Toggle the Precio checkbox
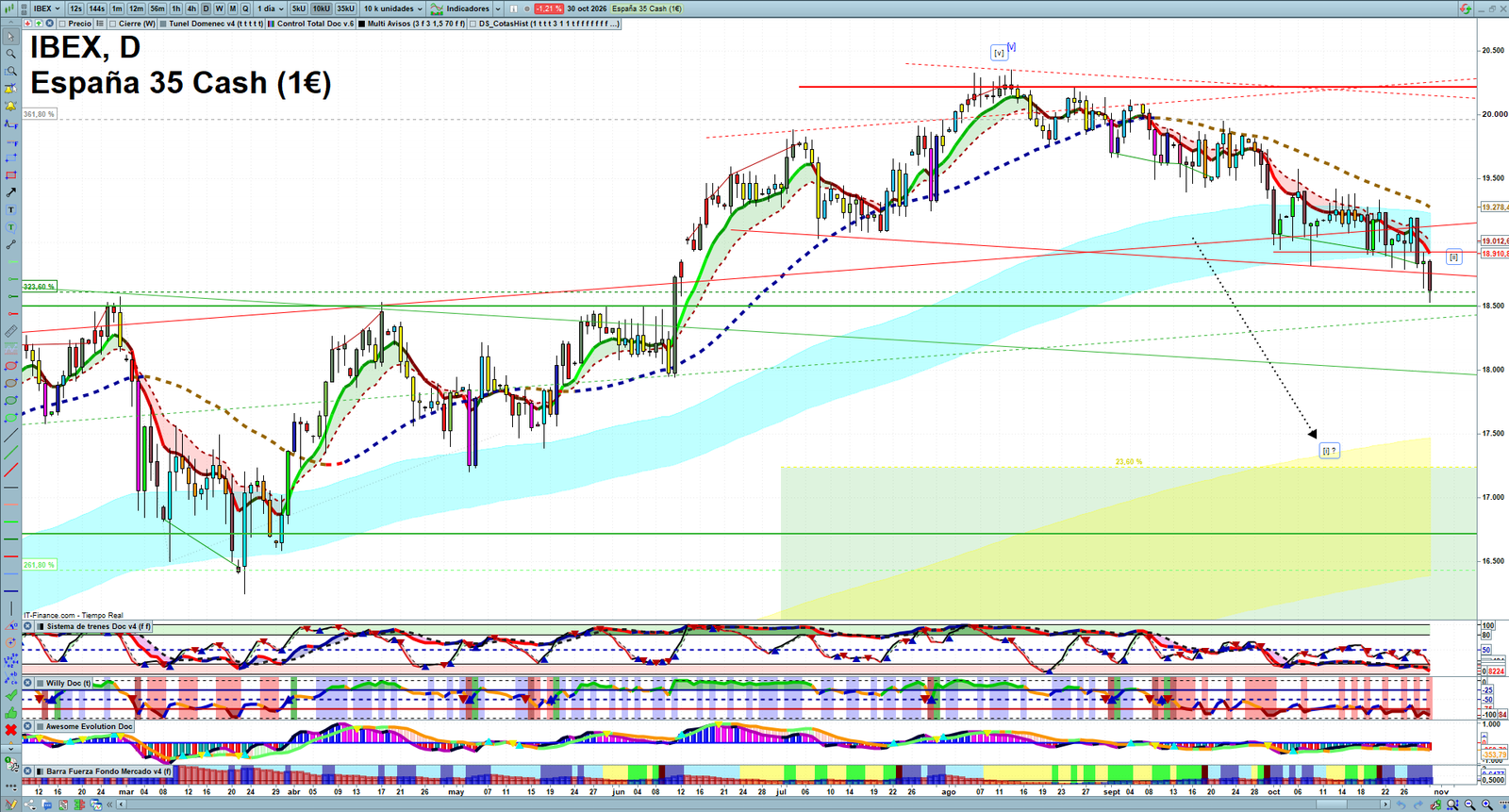1509x812 pixels. tap(62, 24)
